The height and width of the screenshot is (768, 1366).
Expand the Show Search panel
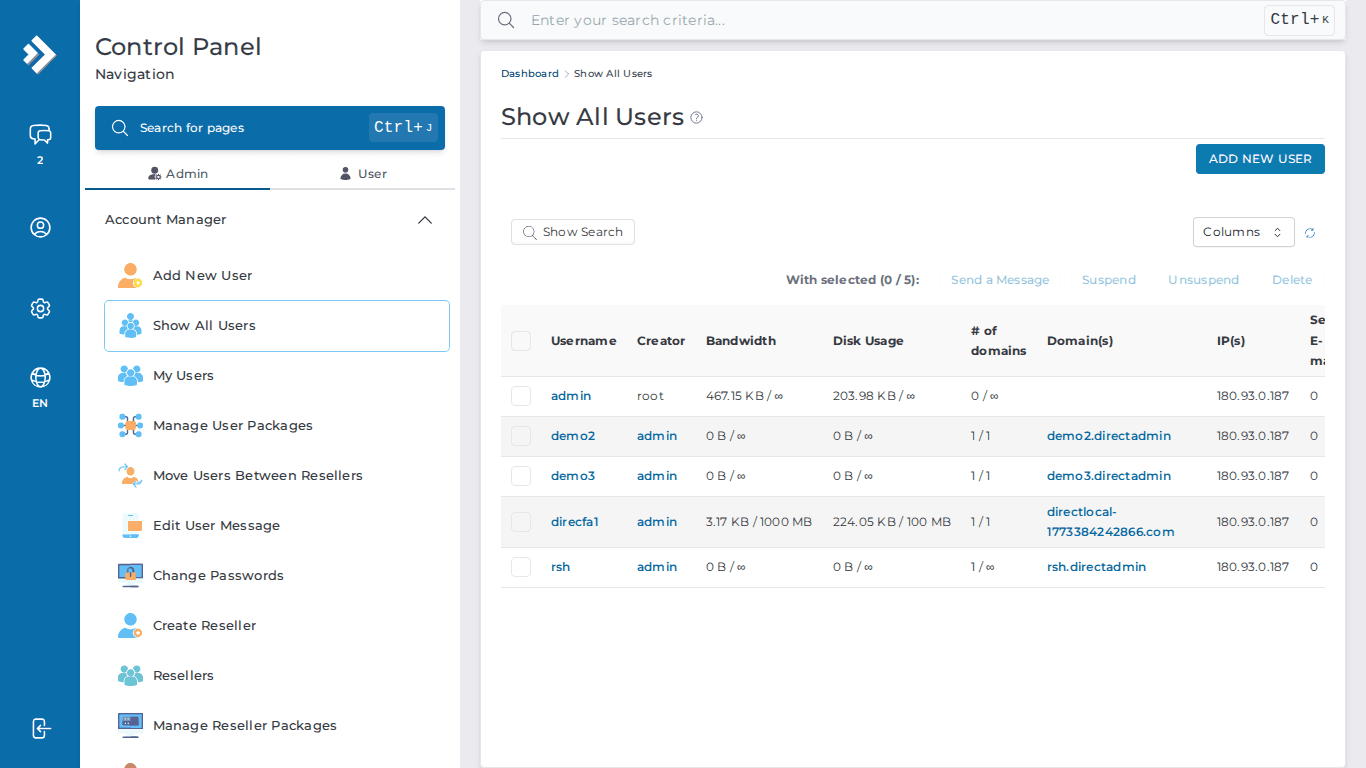click(x=572, y=231)
